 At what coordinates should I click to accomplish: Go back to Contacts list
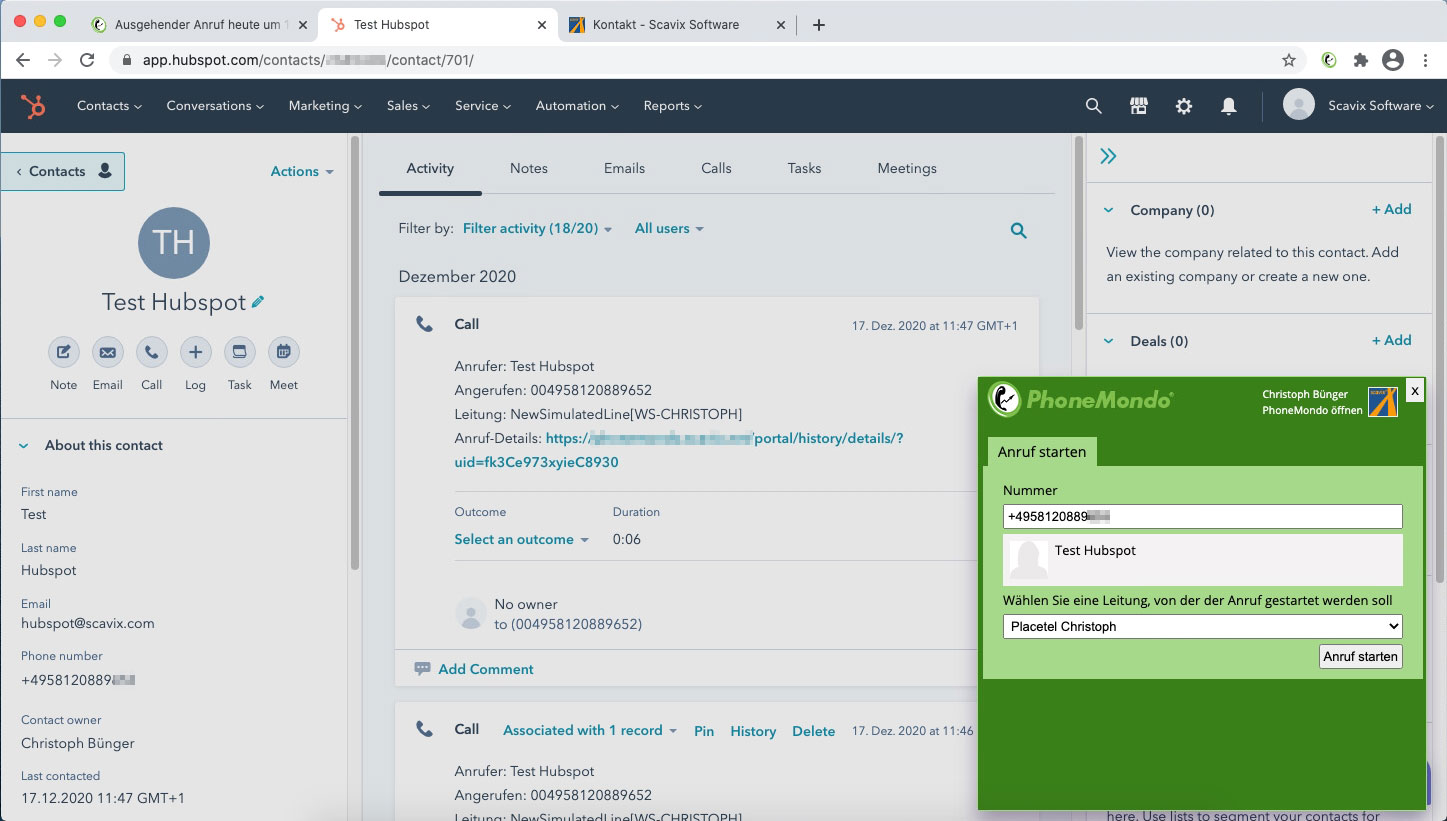62,172
